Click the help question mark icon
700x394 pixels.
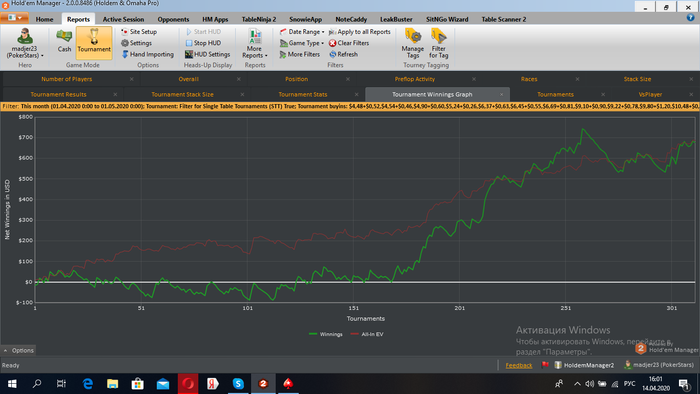point(691,18)
